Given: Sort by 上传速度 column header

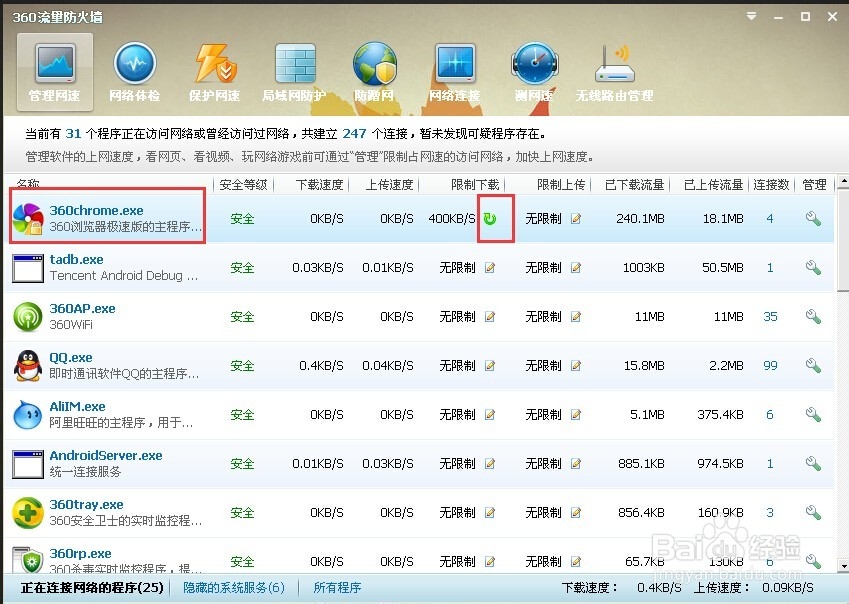Looking at the screenshot, I should (389, 185).
